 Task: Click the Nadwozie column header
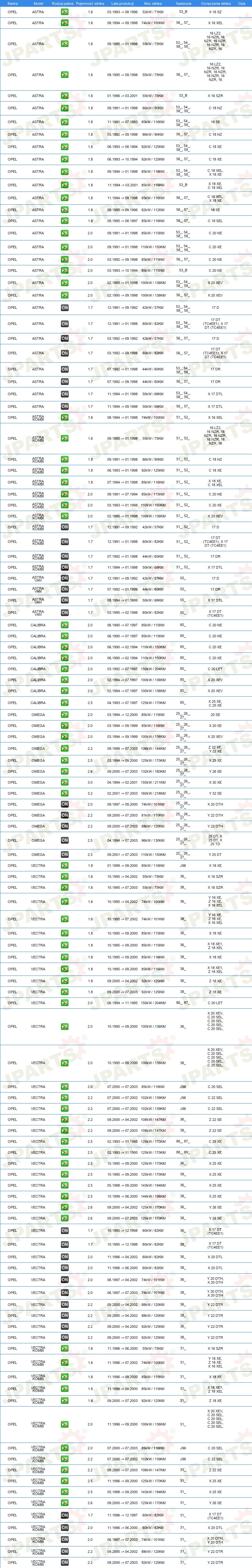click(183, 3)
